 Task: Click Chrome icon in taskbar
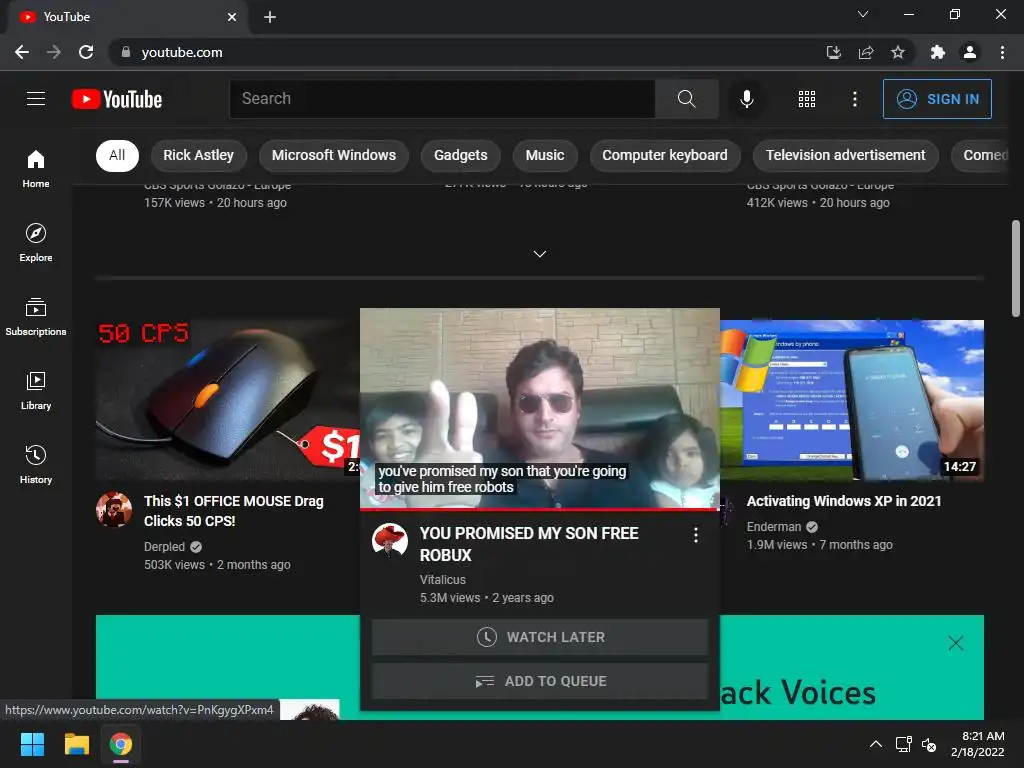tap(121, 744)
